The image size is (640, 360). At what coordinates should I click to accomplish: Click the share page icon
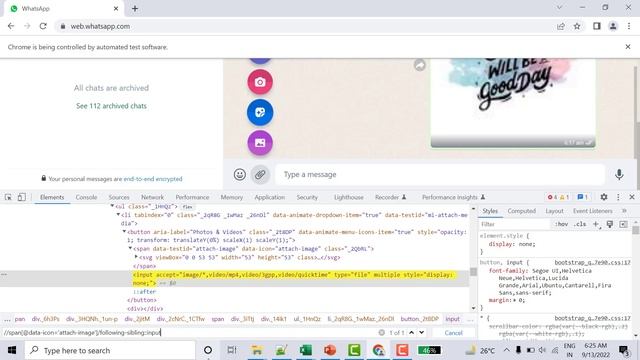pyautogui.click(x=561, y=26)
